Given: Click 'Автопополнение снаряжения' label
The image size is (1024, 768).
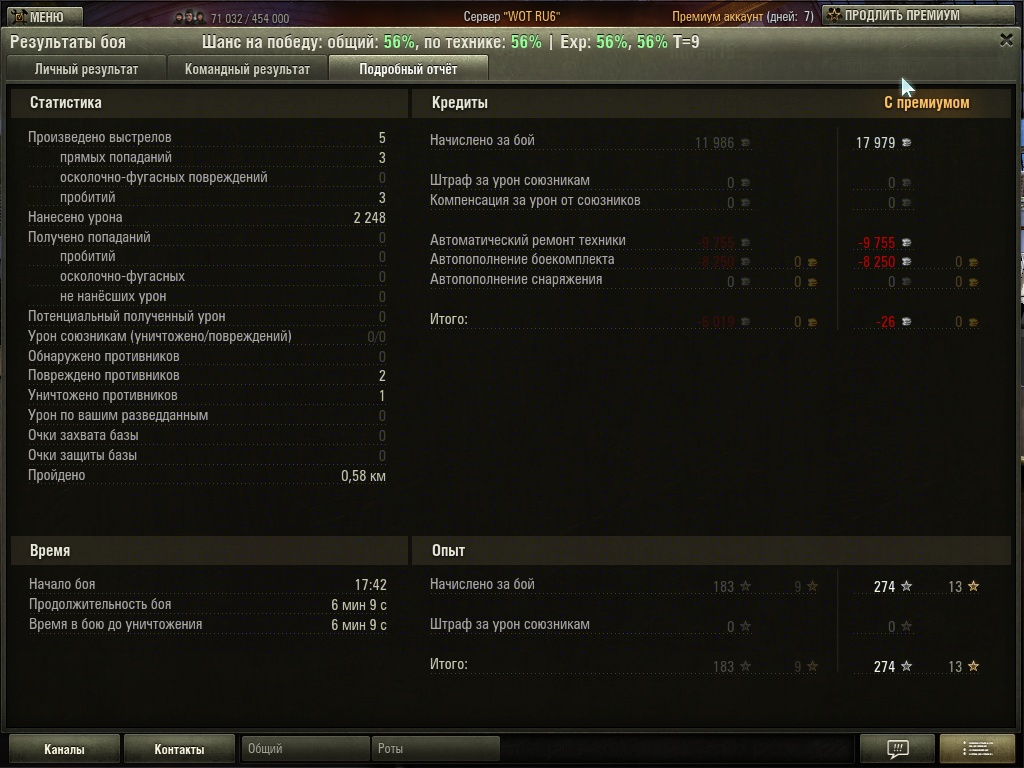Looking at the screenshot, I should point(516,280).
